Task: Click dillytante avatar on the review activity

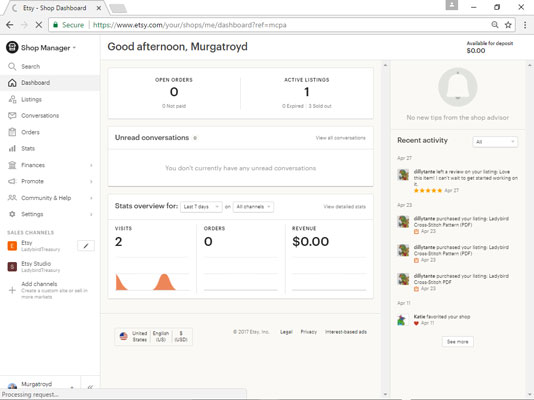Action: pos(403,175)
